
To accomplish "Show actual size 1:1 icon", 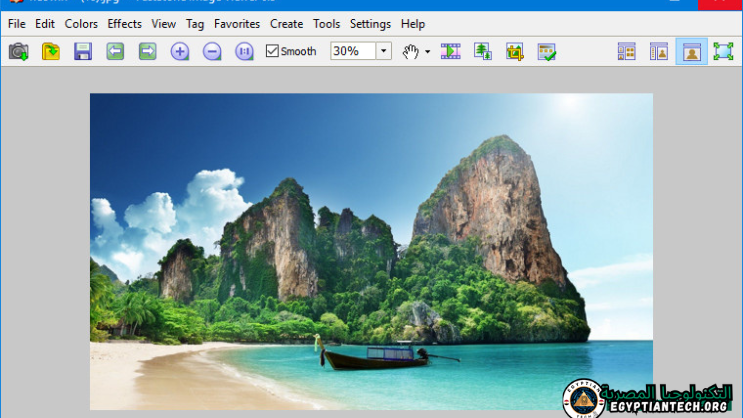I will point(244,51).
